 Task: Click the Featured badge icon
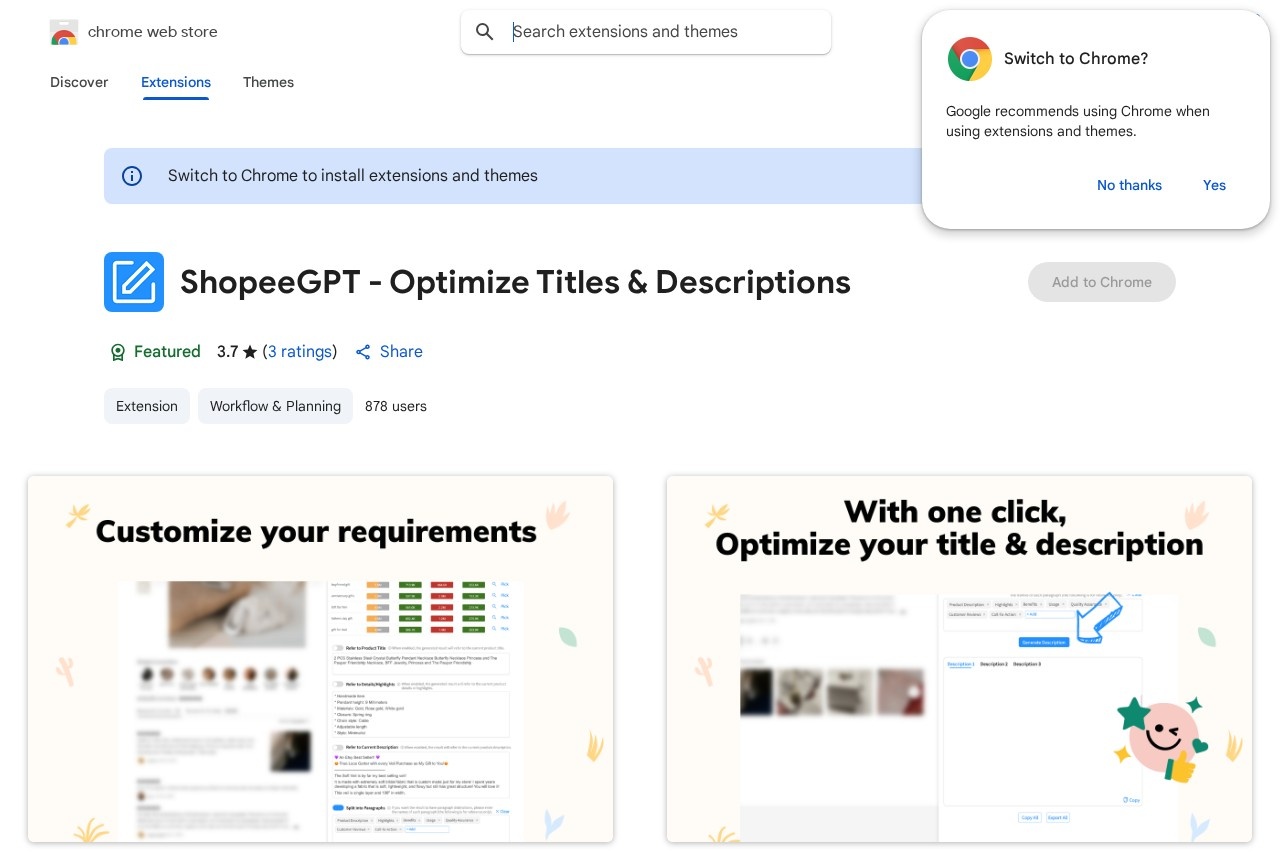coord(118,352)
